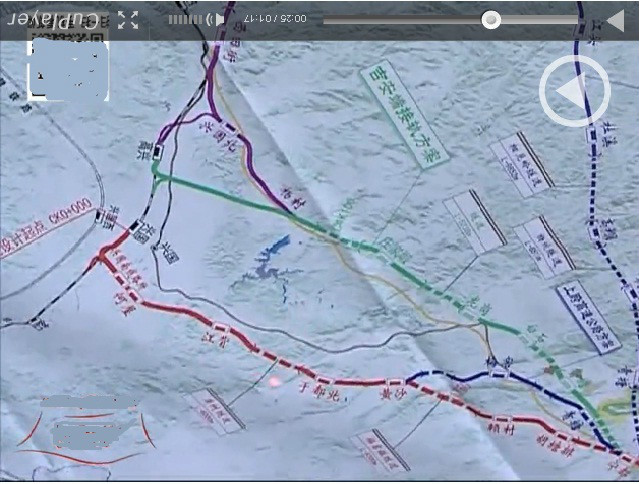Click the large circular play overlay button
The width and height of the screenshot is (639, 484).
[x=574, y=91]
